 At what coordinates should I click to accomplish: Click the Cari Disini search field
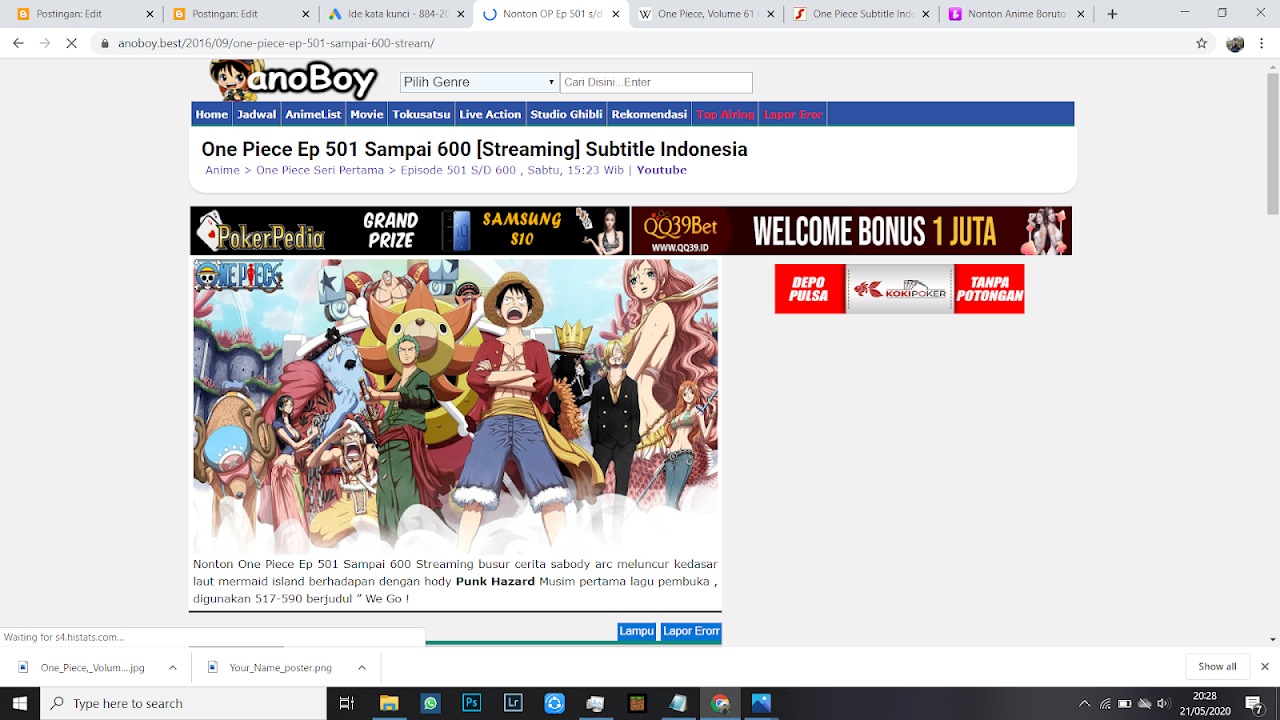[656, 82]
